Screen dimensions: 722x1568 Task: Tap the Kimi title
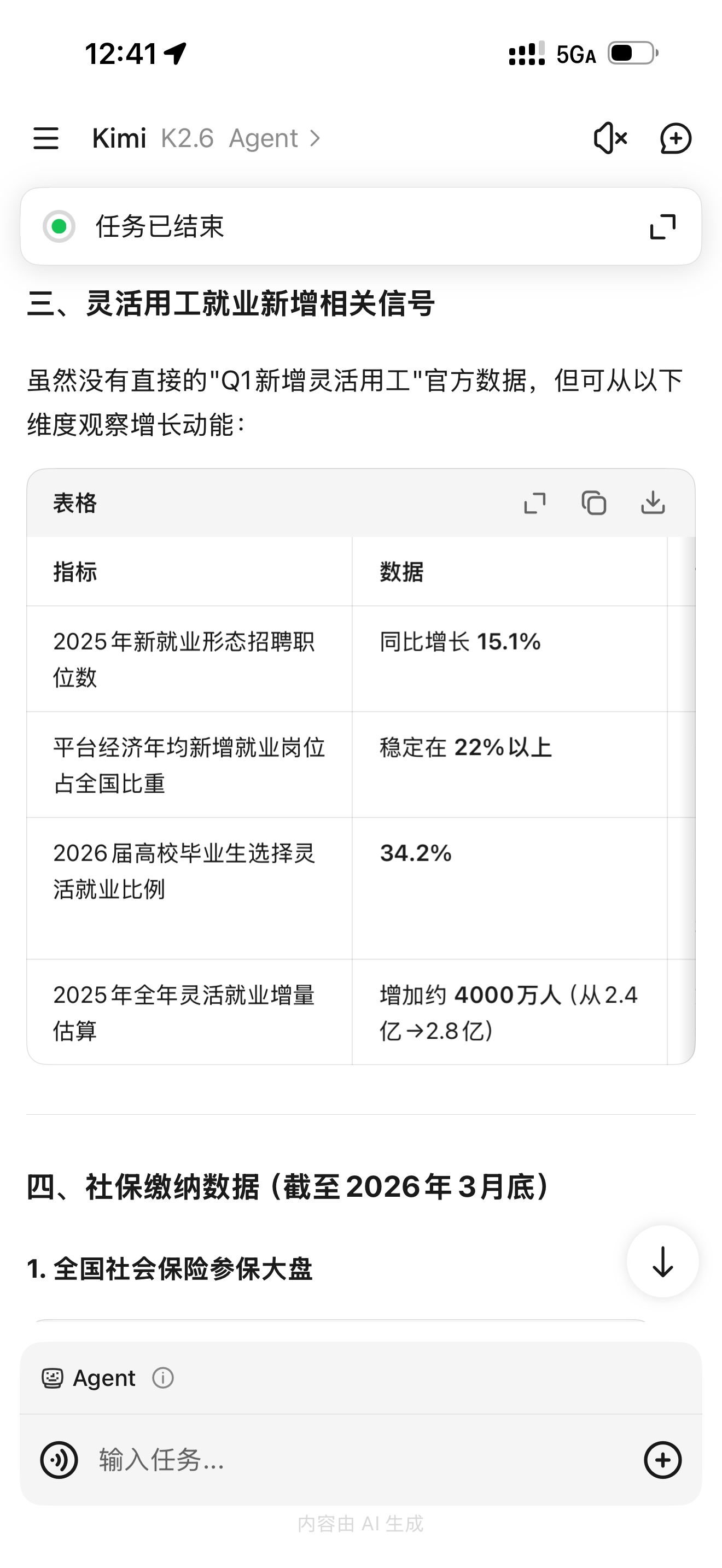(x=119, y=138)
